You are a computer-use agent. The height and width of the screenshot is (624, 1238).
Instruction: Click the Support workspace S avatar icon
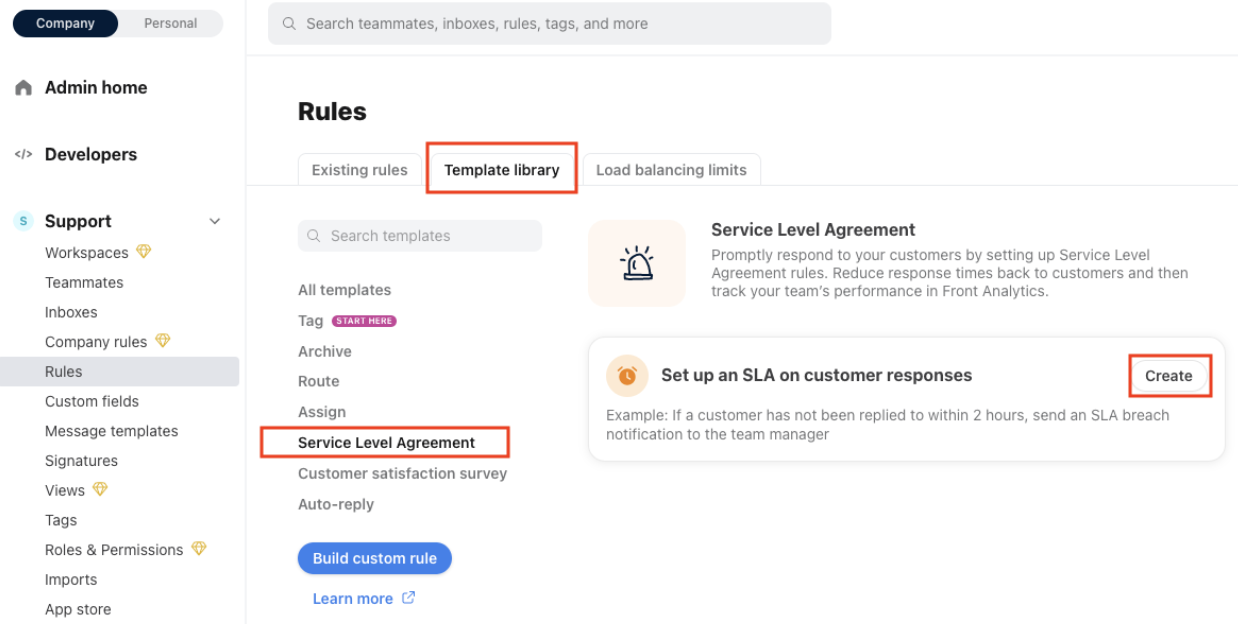23,221
